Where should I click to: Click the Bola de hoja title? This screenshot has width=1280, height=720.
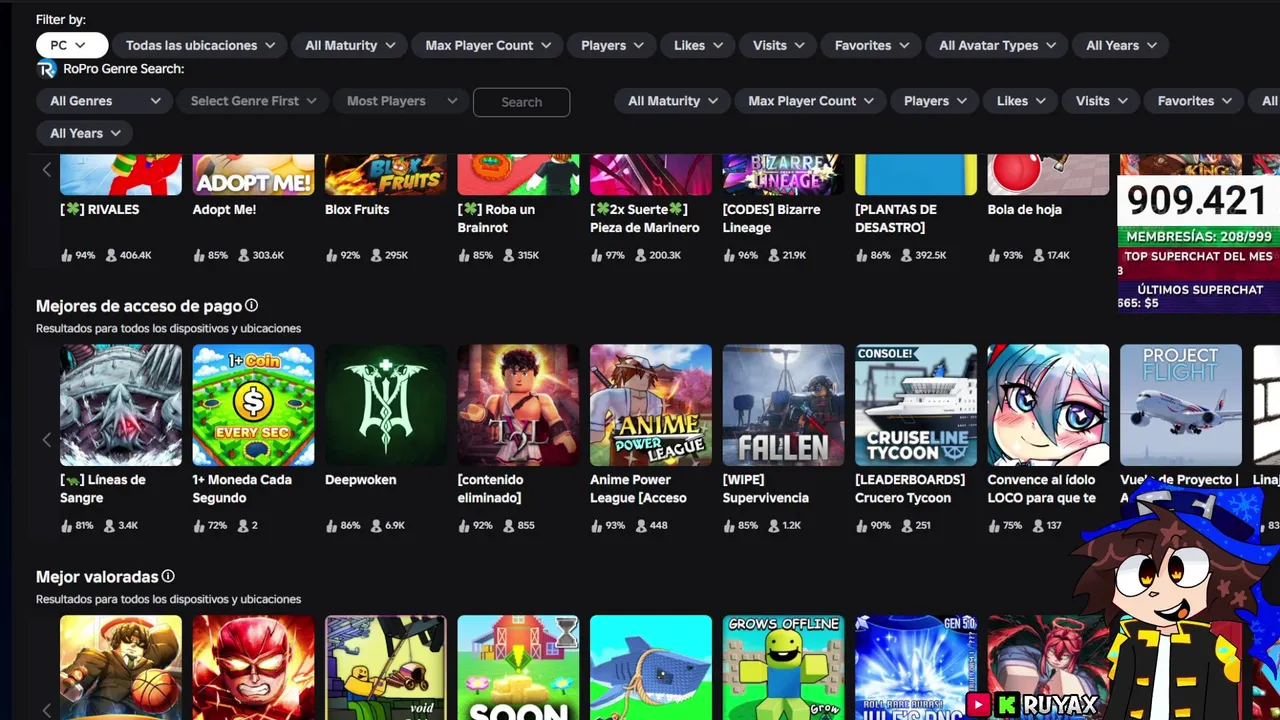point(1024,209)
